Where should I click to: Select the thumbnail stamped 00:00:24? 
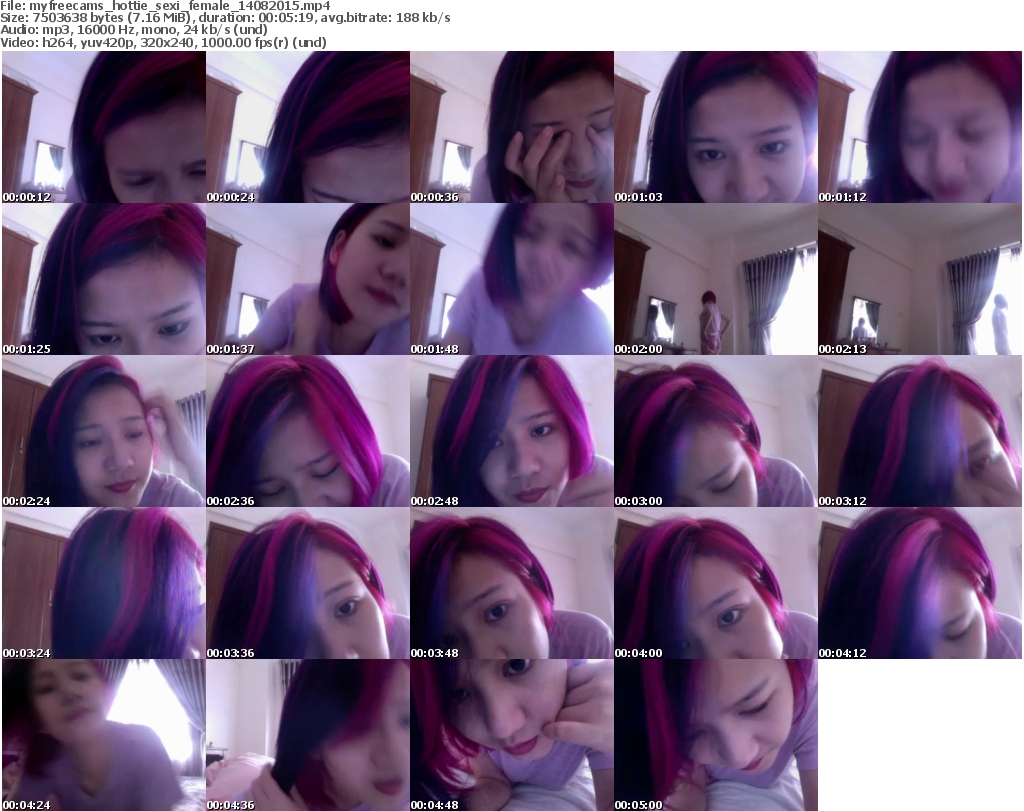click(308, 127)
